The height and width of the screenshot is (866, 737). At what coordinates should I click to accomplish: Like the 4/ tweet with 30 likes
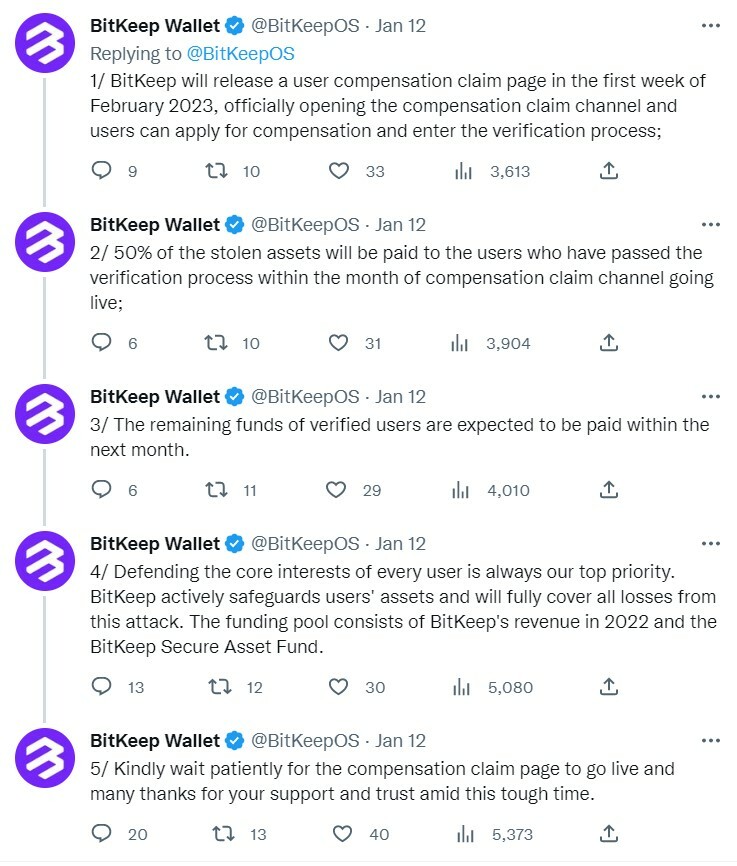(x=338, y=687)
